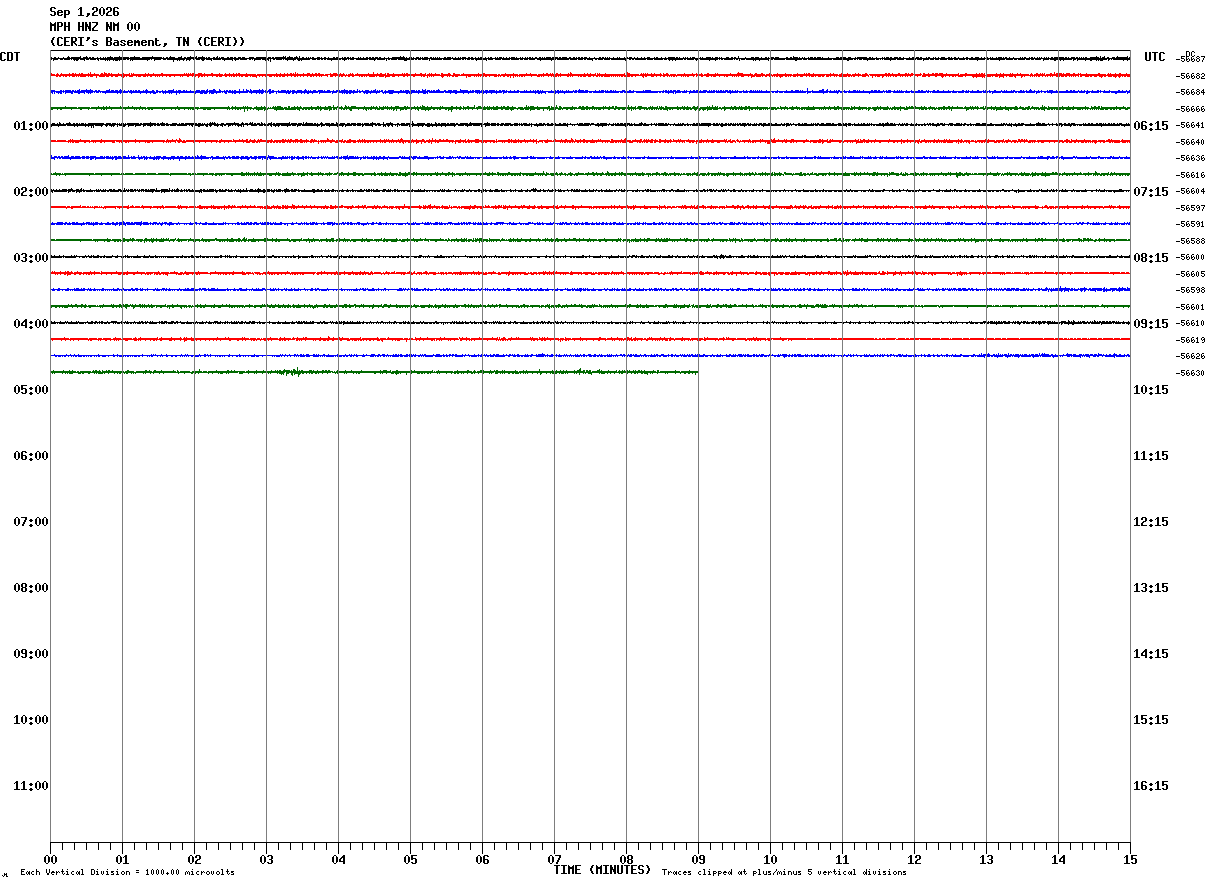Click the end of the last green trace
Screen dimensions: 1210x886
697,372
